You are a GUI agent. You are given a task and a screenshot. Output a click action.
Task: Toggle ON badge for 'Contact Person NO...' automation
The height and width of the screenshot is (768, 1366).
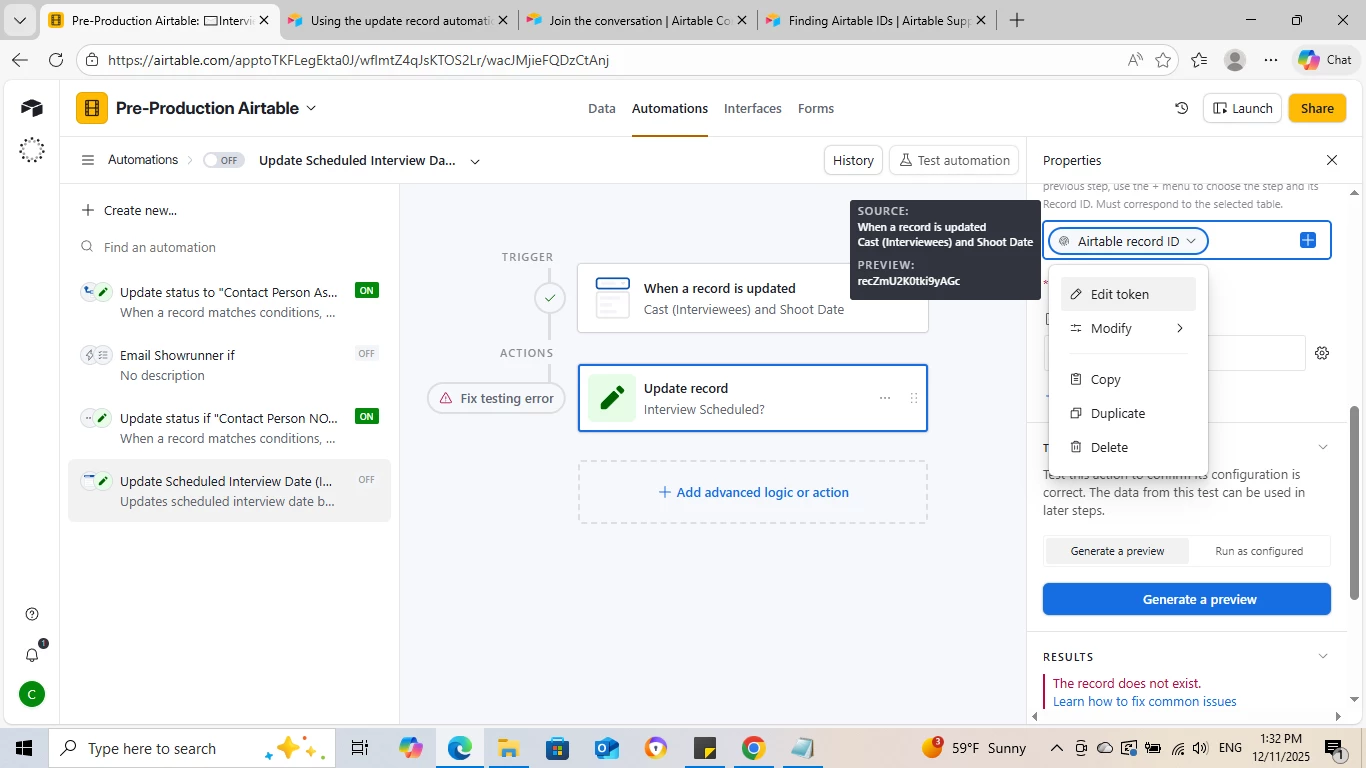(367, 417)
